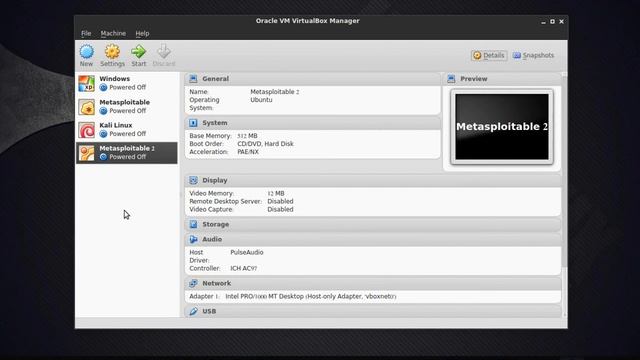This screenshot has width=640, height=360.
Task: Open the Display settings header link
Action: [x=215, y=180]
